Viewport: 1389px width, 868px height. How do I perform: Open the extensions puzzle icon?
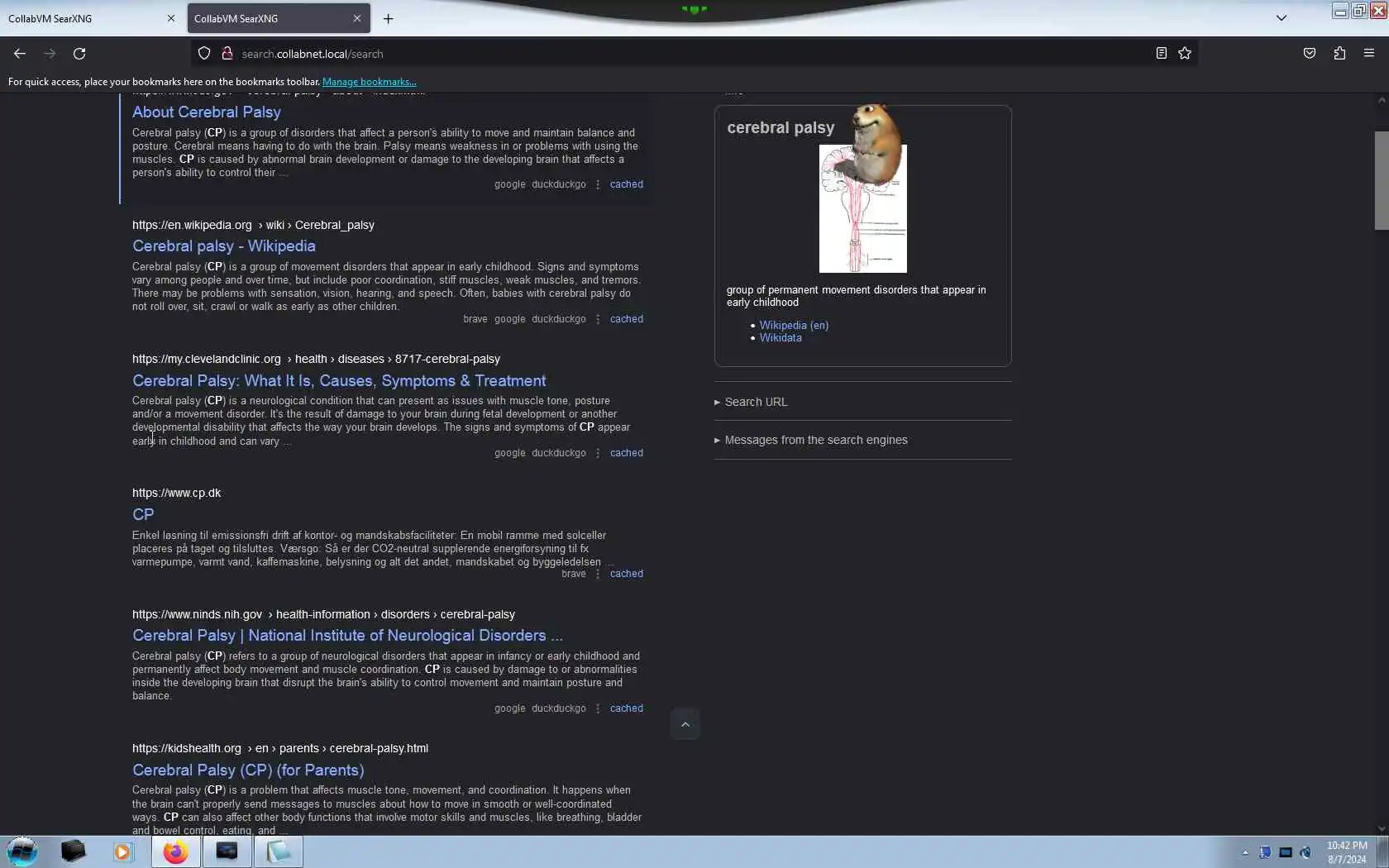[1339, 54]
